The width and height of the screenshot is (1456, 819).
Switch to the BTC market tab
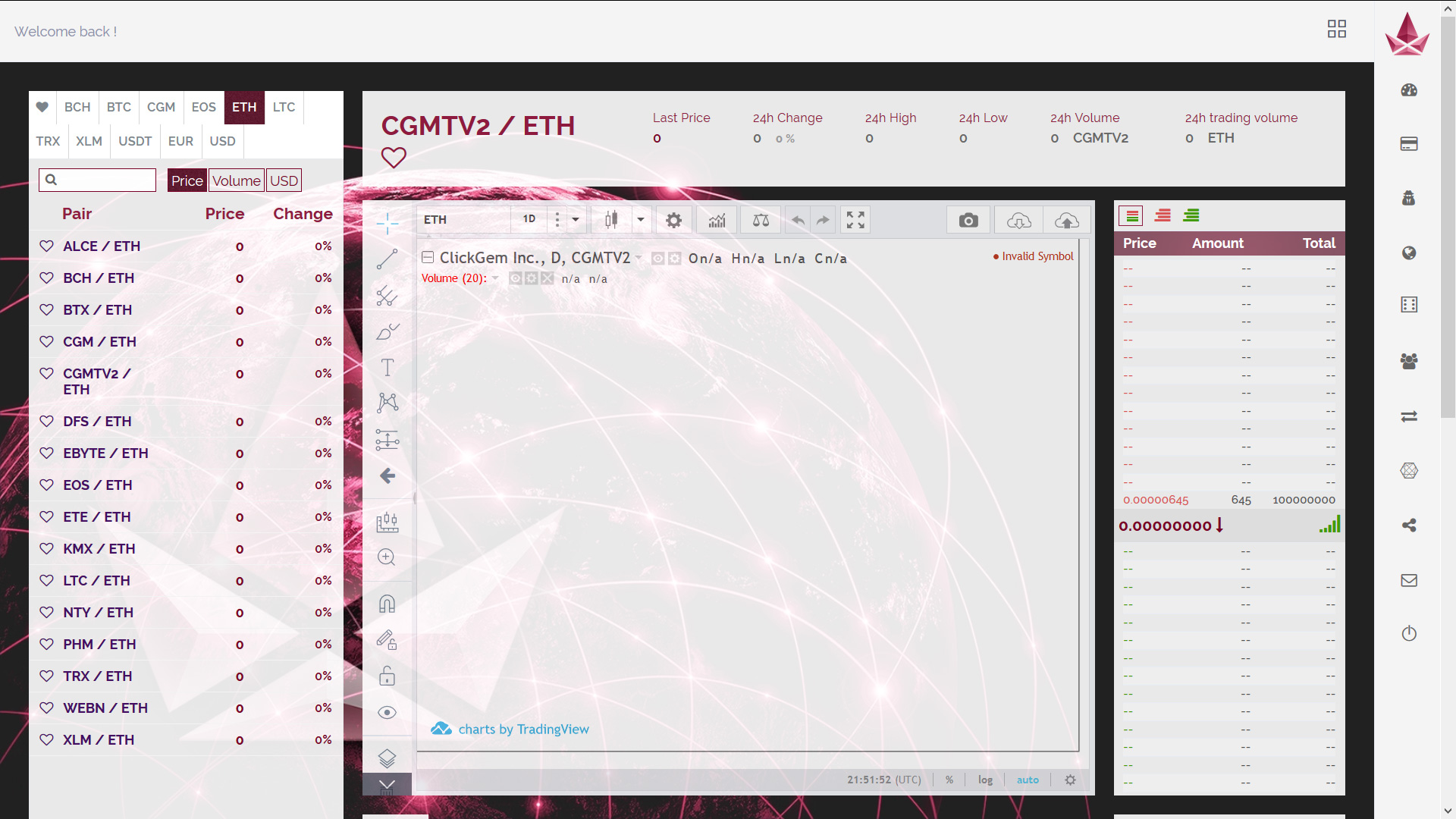point(119,107)
